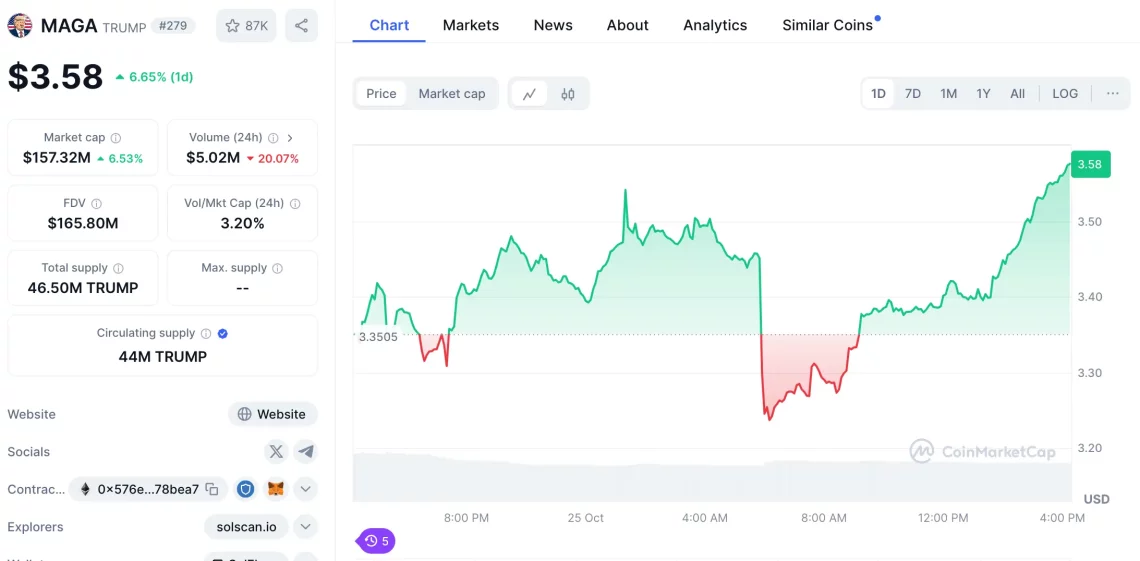Open the Telegram social link

coord(306,452)
